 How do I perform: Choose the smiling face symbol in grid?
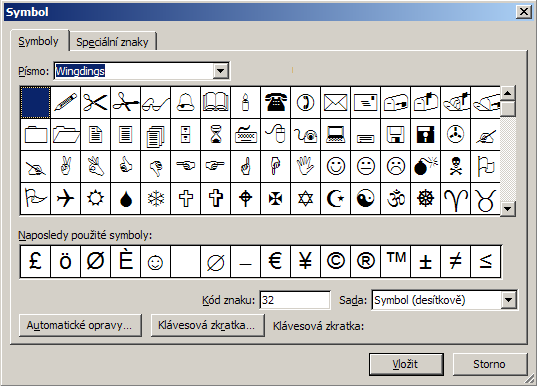coord(336,166)
